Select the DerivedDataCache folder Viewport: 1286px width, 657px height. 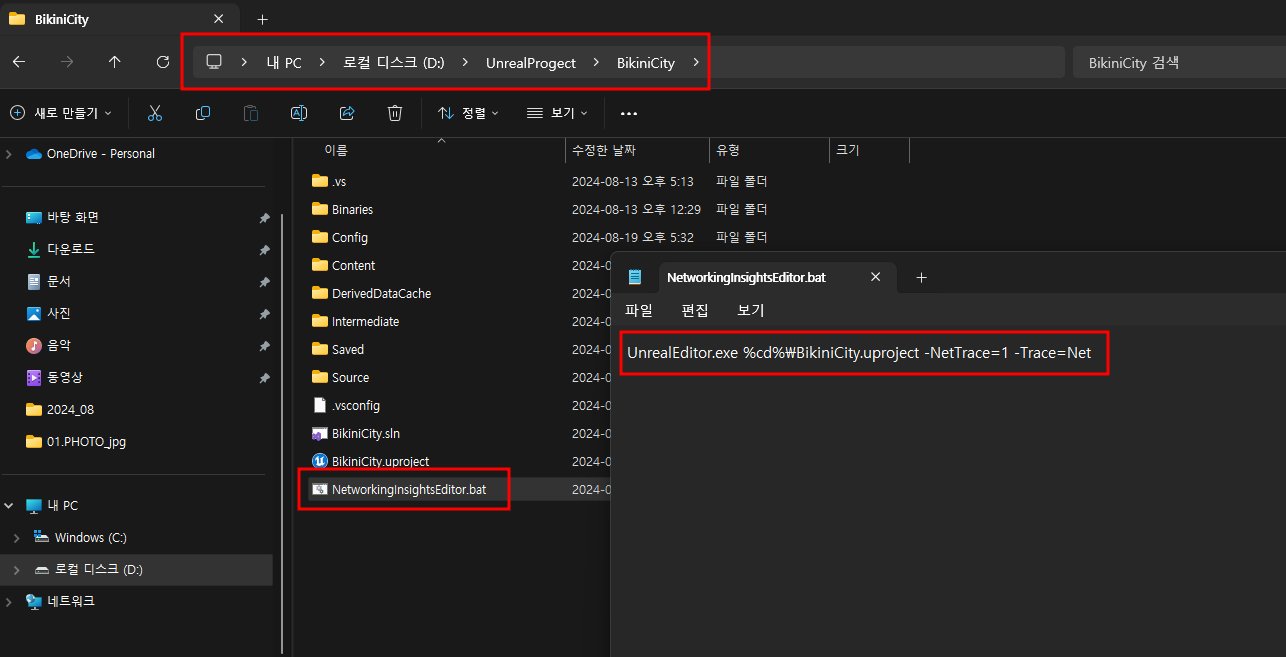coord(381,293)
